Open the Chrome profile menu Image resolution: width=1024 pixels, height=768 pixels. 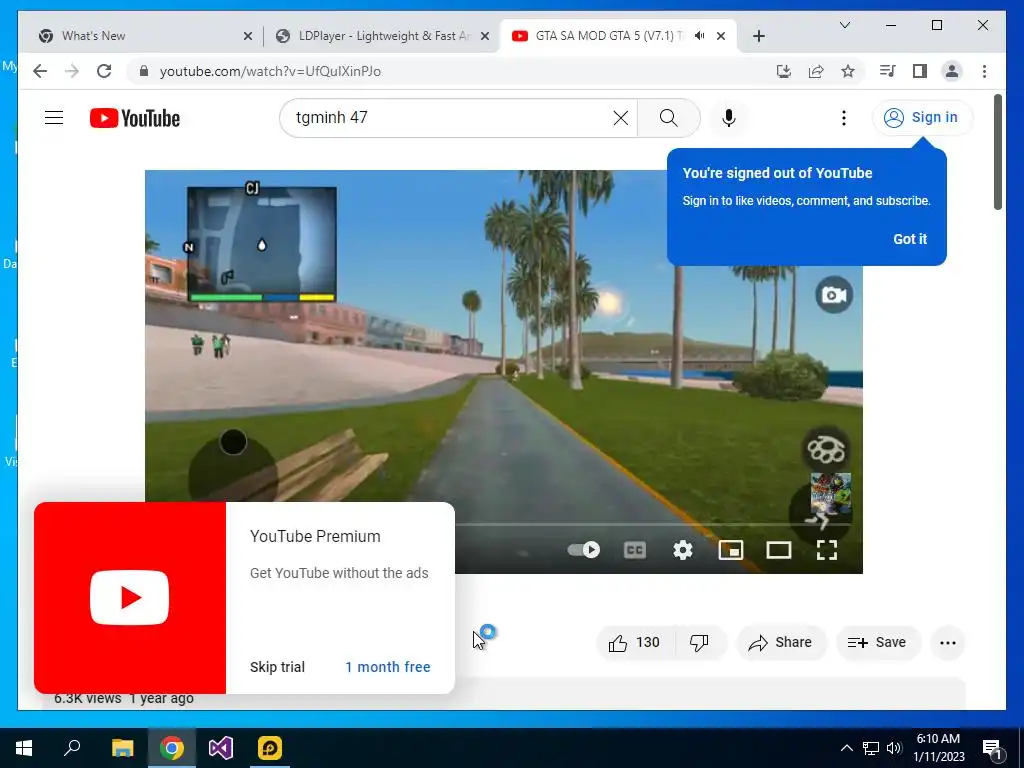pos(952,71)
